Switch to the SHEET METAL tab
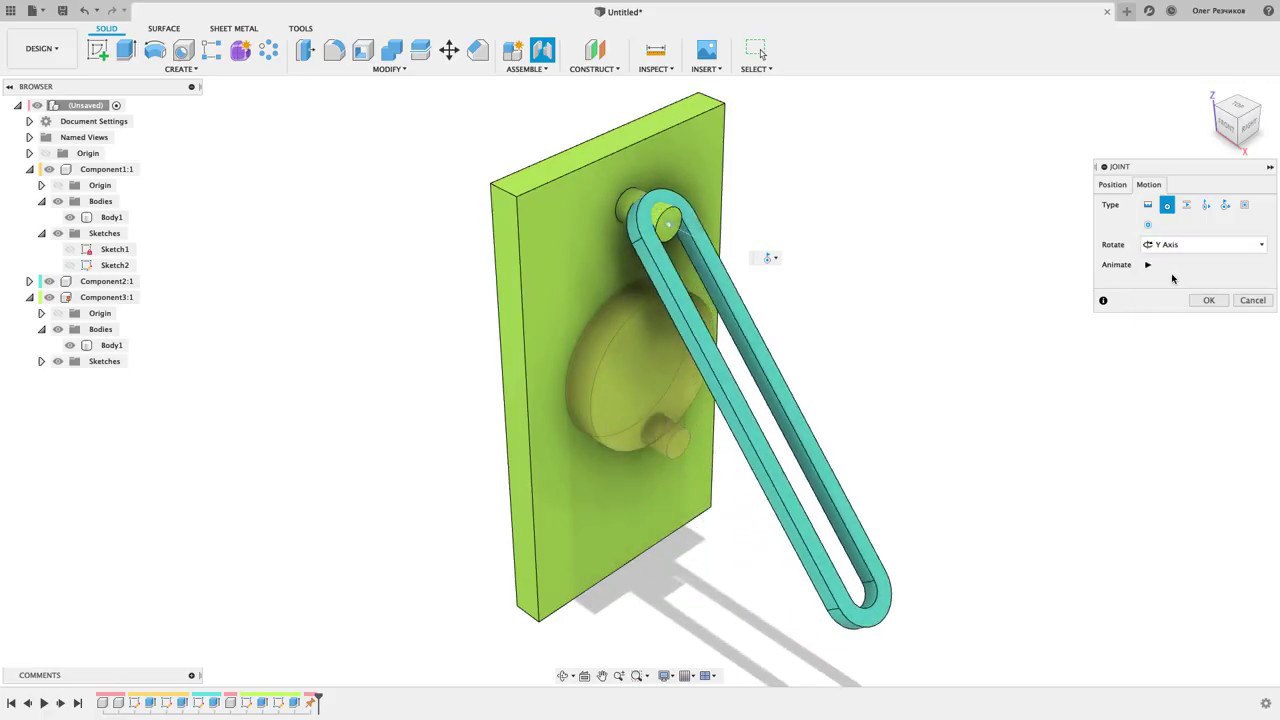 click(233, 29)
